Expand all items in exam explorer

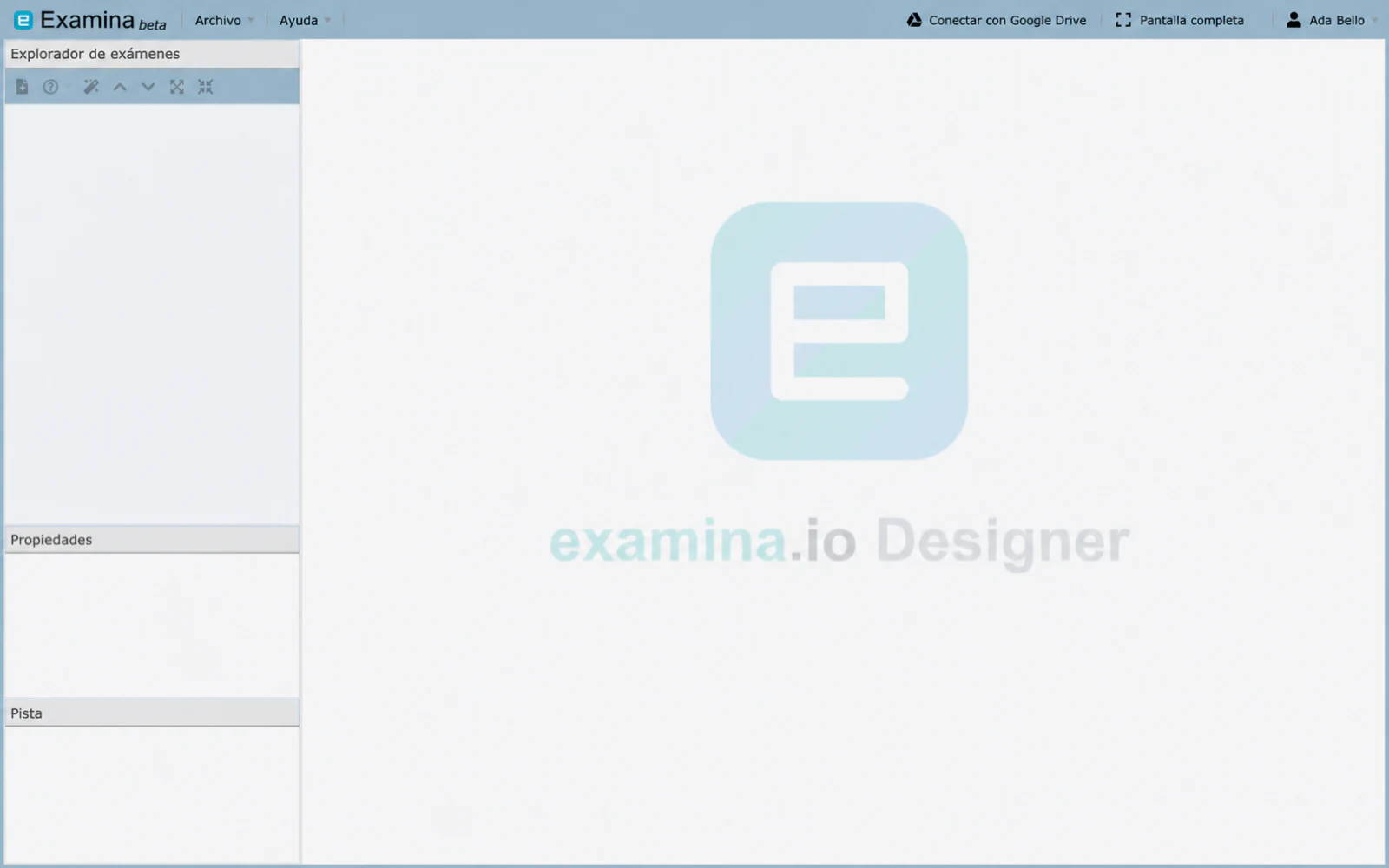(x=177, y=87)
